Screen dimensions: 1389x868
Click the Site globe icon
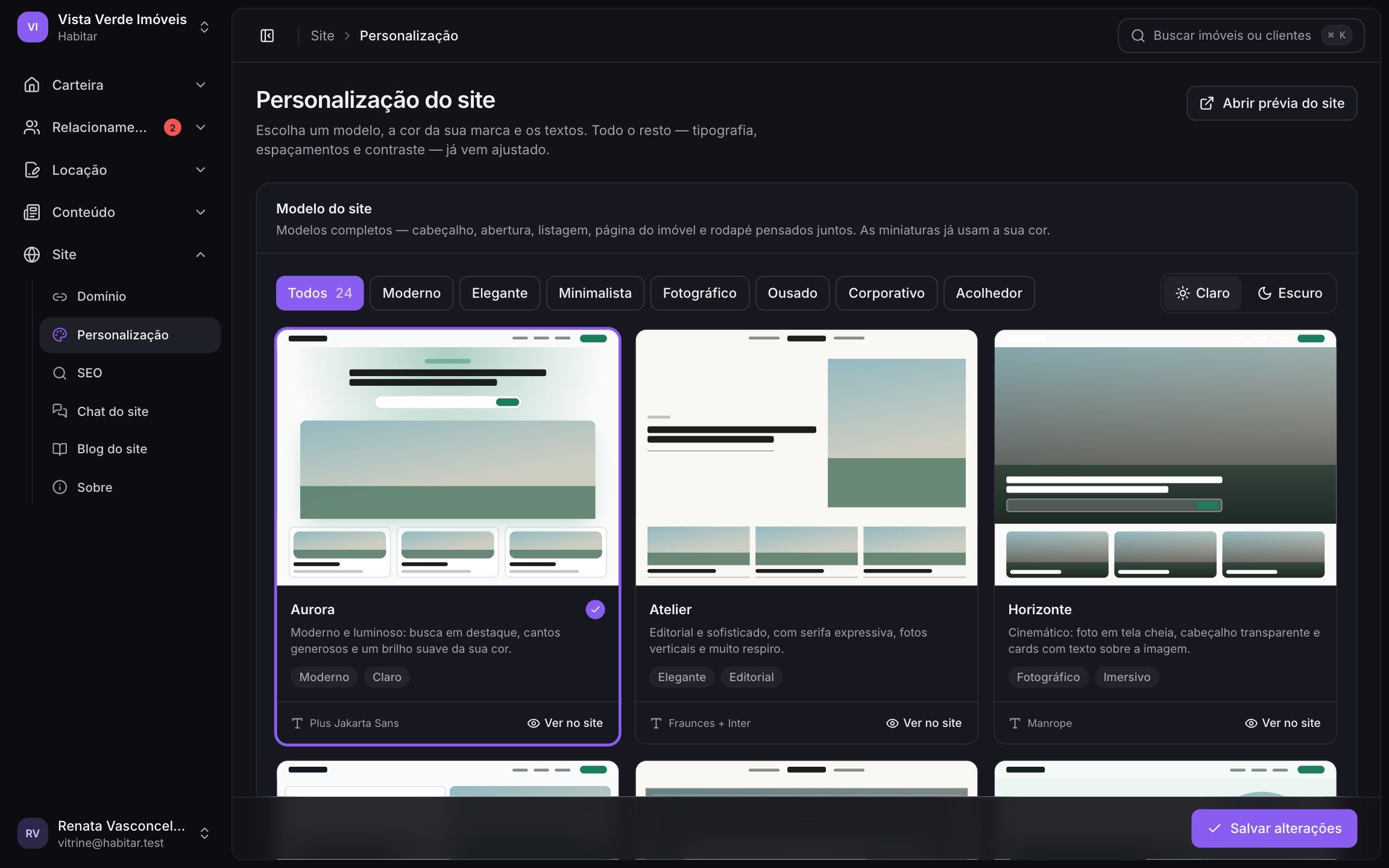[32, 254]
